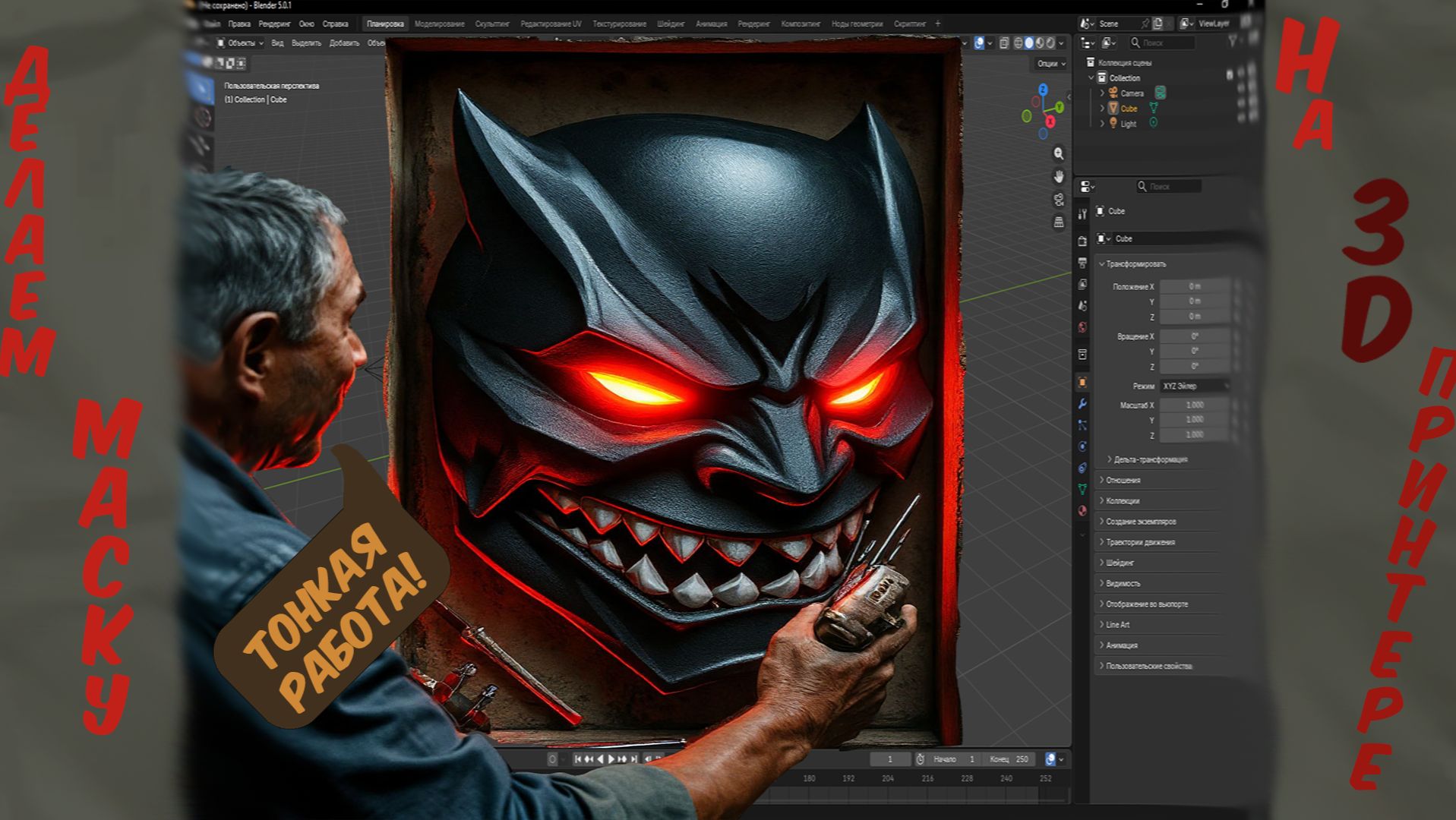The image size is (1456, 820).
Task: Open the Правка menu
Action: [x=239, y=24]
